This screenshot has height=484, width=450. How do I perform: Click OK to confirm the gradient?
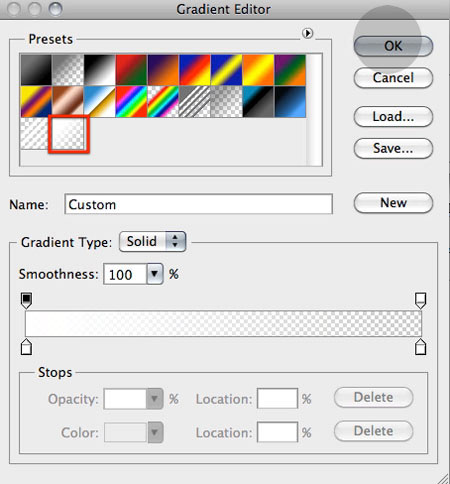(393, 46)
